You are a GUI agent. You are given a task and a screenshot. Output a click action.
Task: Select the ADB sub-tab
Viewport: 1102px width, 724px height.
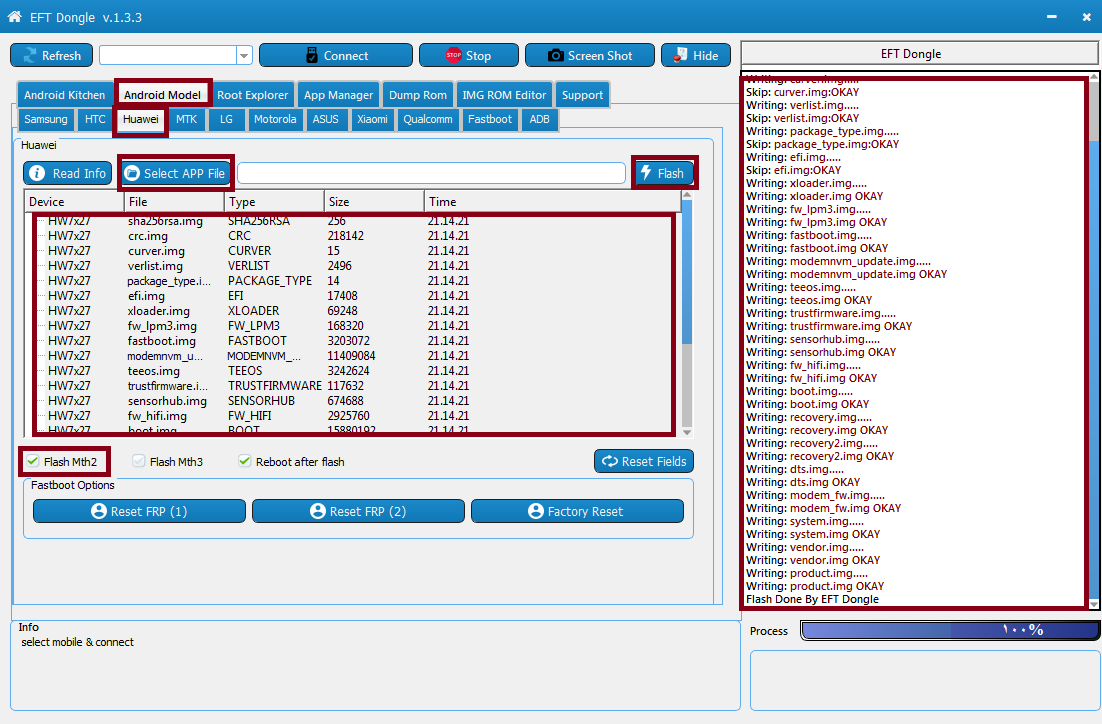coord(539,119)
